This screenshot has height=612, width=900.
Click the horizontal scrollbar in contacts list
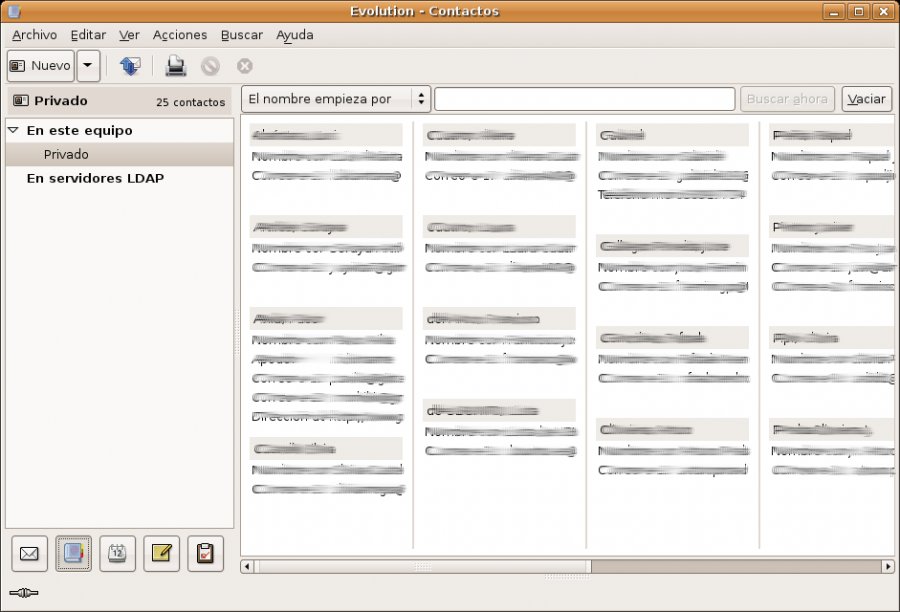(420, 566)
